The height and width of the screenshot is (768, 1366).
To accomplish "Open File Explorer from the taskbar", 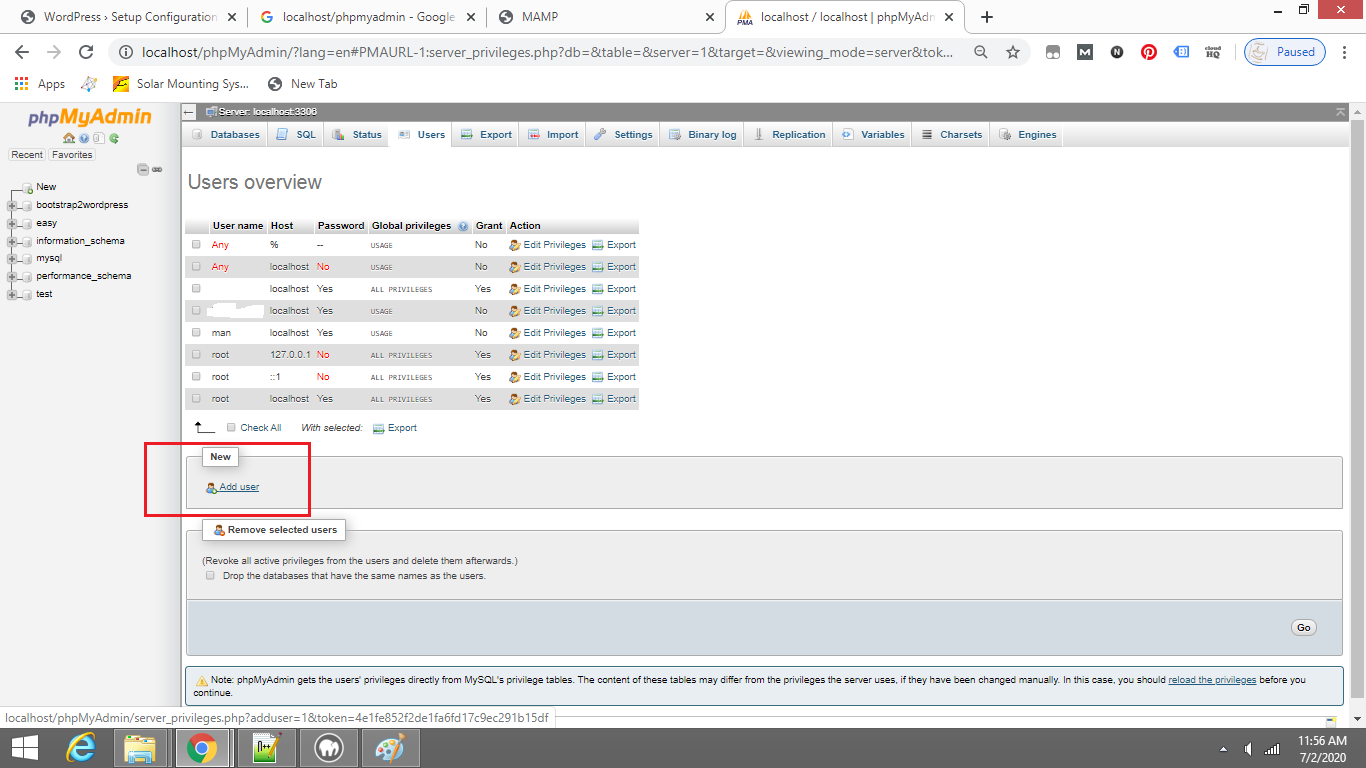I will 141,748.
